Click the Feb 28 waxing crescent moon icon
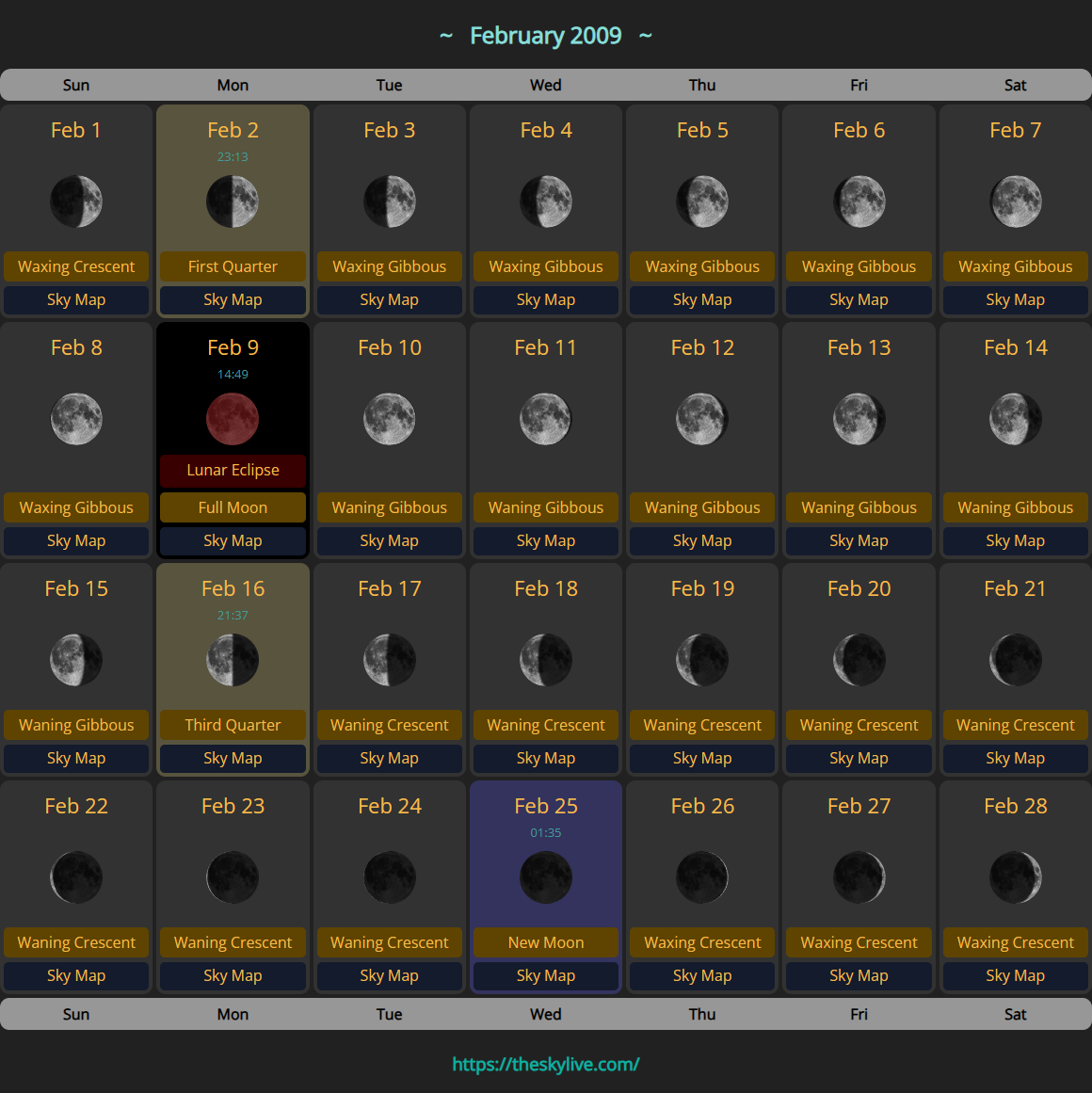The height and width of the screenshot is (1093, 1092). [1015, 877]
